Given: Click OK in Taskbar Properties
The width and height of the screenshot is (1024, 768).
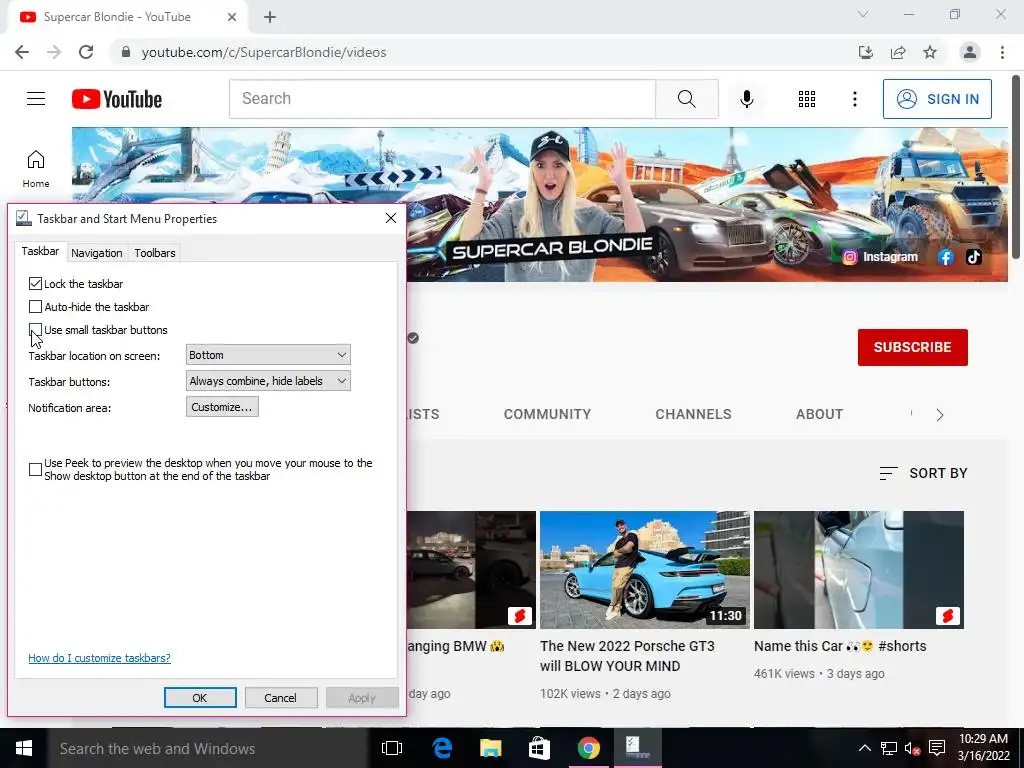Looking at the screenshot, I should tap(200, 697).
